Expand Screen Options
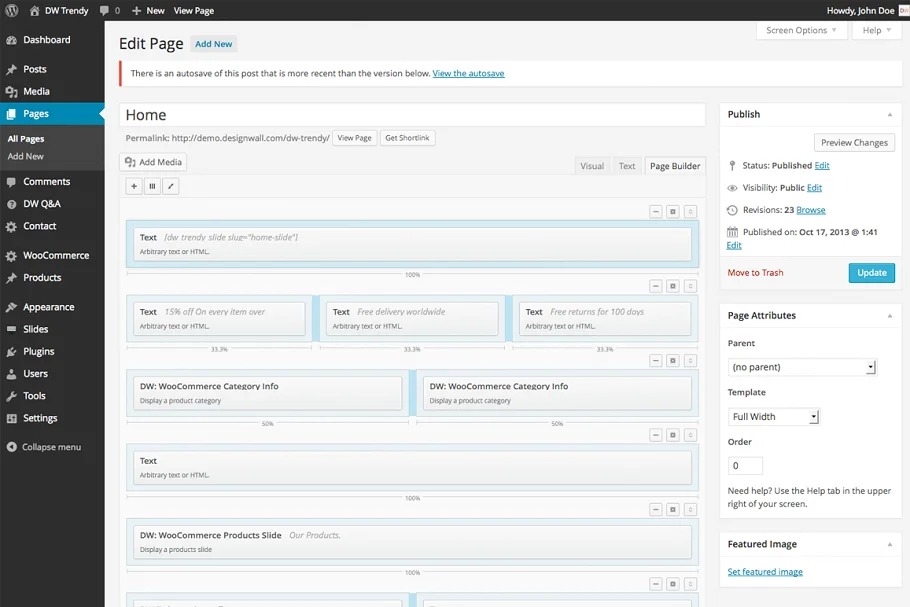910x607 pixels. pos(802,31)
